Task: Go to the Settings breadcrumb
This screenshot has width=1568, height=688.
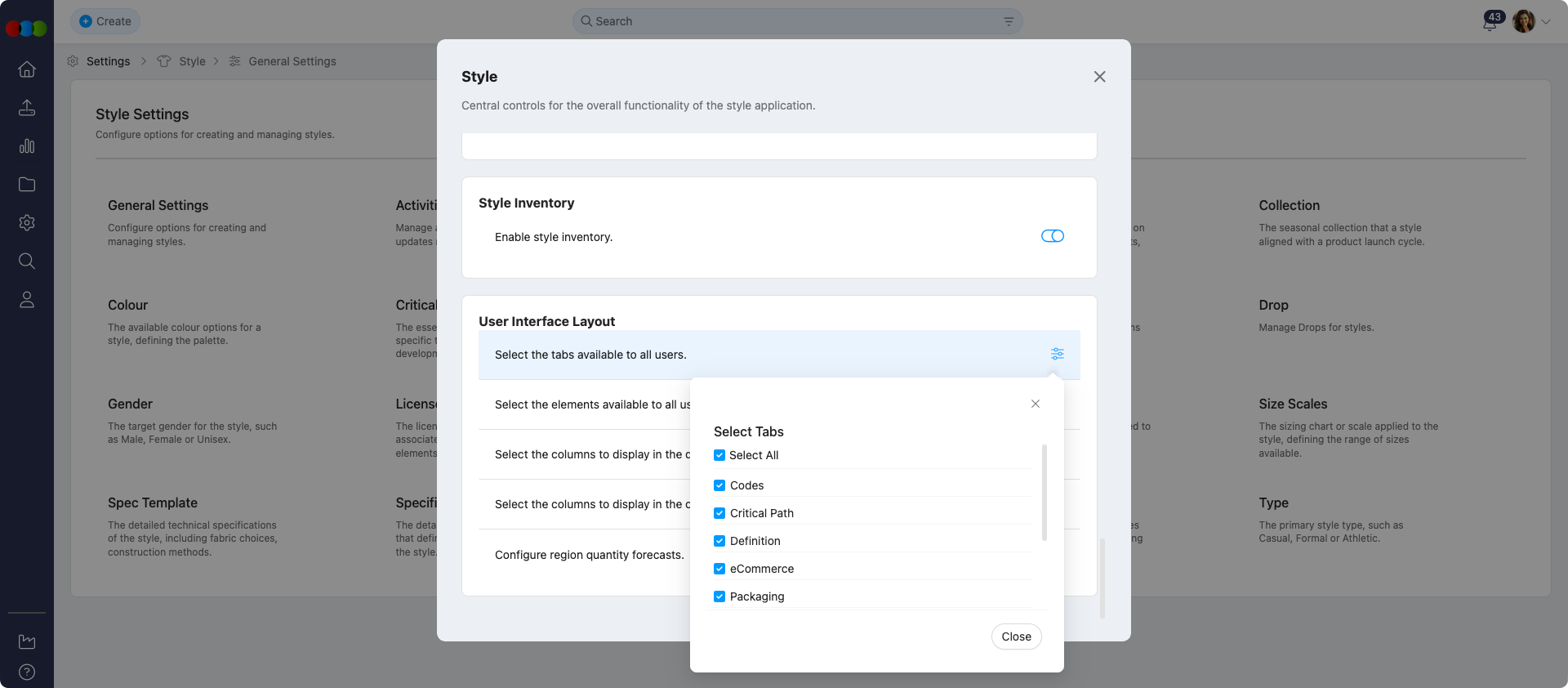Action: click(108, 61)
